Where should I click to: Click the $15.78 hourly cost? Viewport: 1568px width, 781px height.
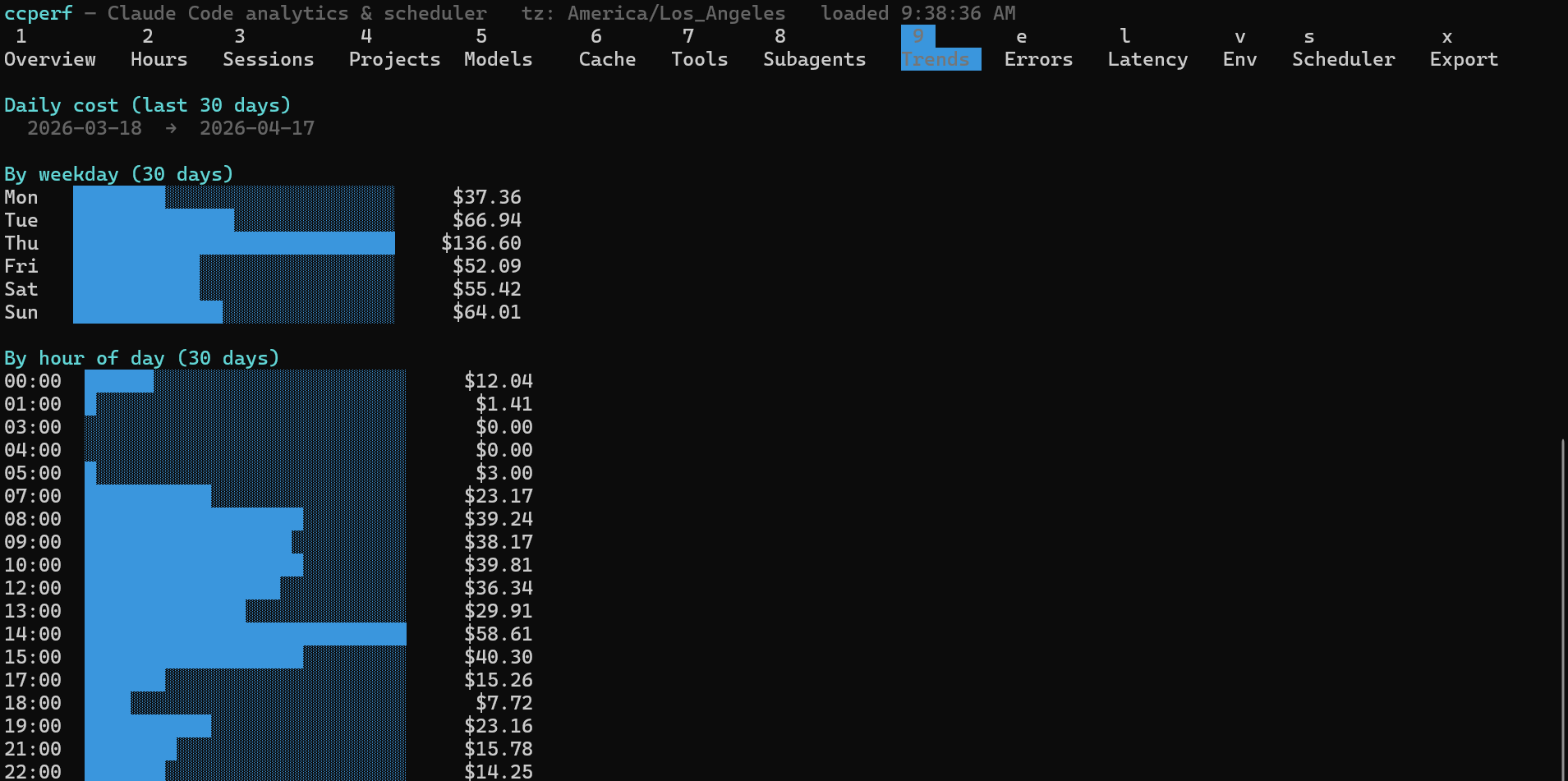(499, 749)
